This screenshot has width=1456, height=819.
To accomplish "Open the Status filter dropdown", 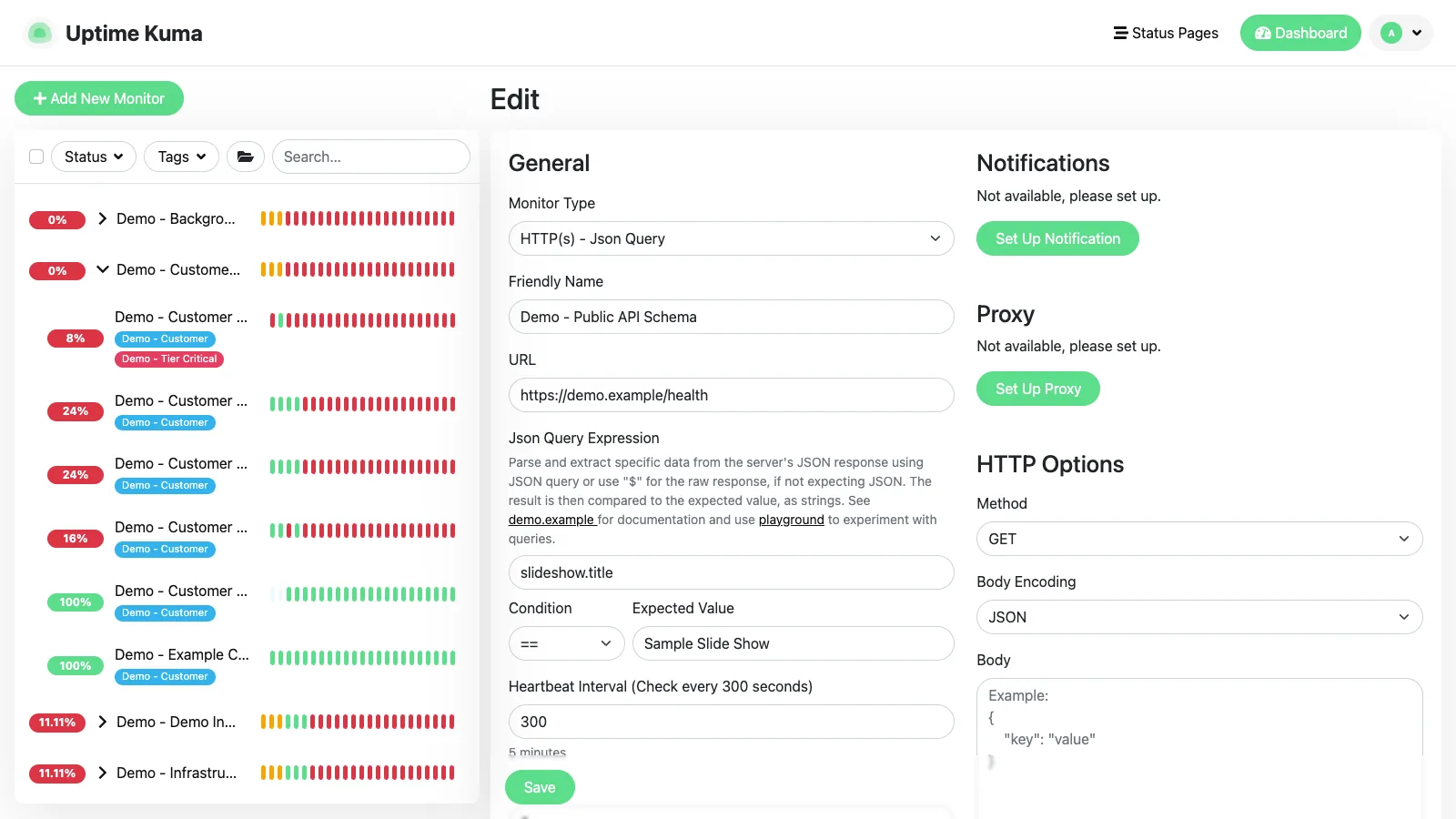I will coord(94,157).
